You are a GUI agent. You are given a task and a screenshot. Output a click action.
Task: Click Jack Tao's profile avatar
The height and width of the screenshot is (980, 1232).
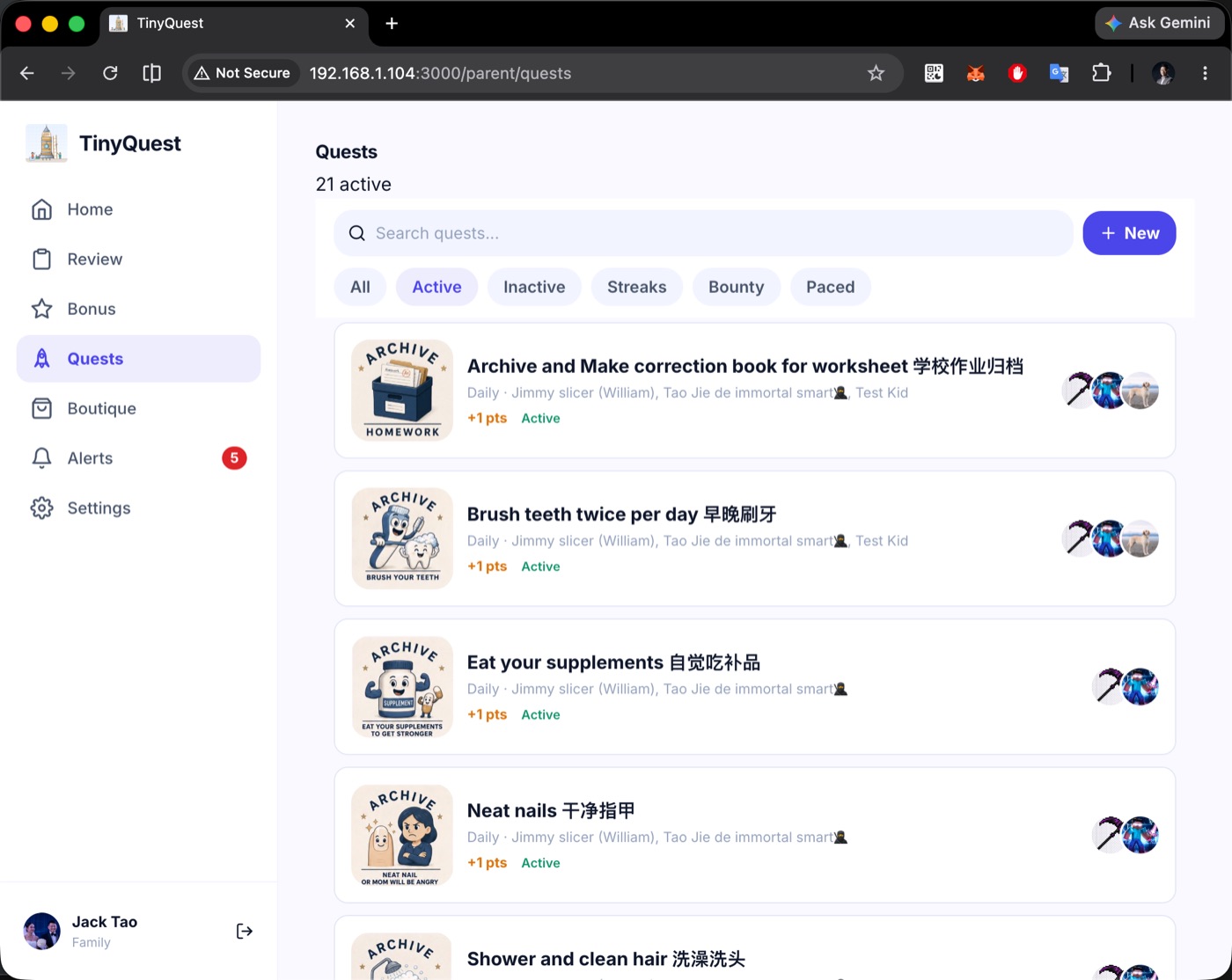(41, 931)
